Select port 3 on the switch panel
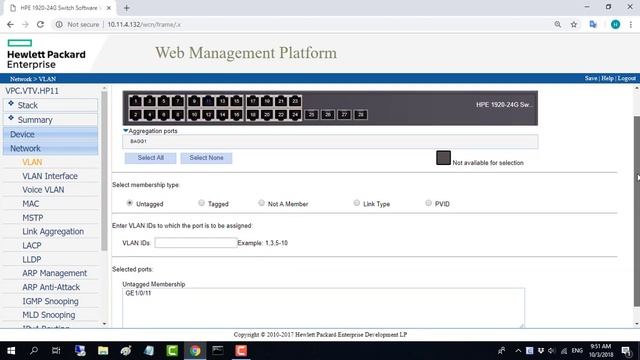Image resolution: width=640 pixels, height=360 pixels. [149, 101]
